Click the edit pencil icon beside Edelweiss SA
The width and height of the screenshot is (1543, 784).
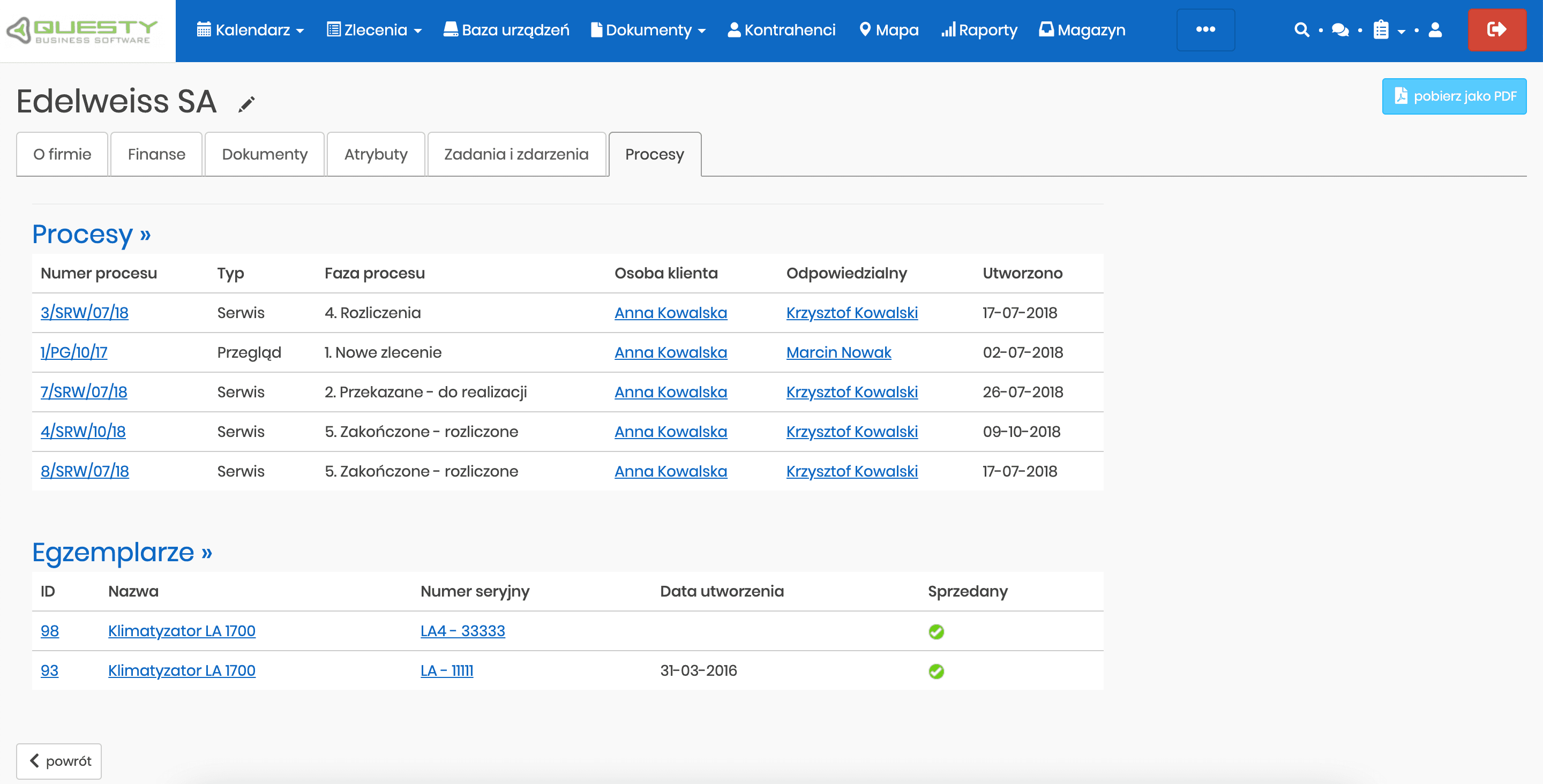(x=246, y=103)
